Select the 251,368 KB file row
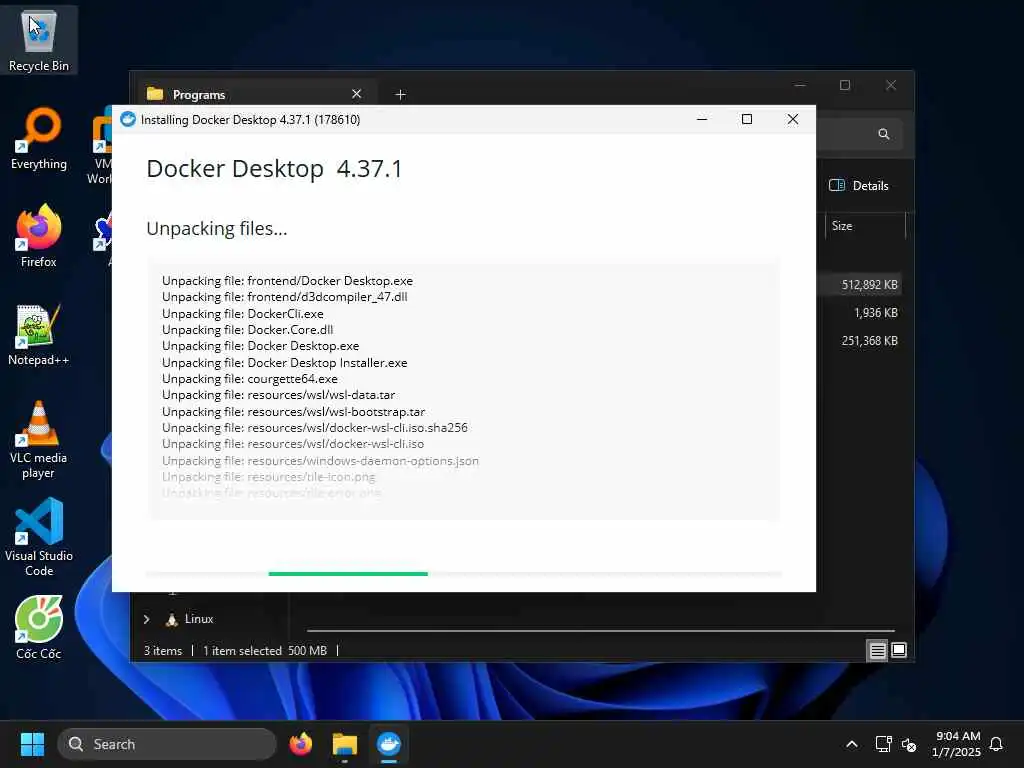Image resolution: width=1024 pixels, height=768 pixels. coord(859,341)
